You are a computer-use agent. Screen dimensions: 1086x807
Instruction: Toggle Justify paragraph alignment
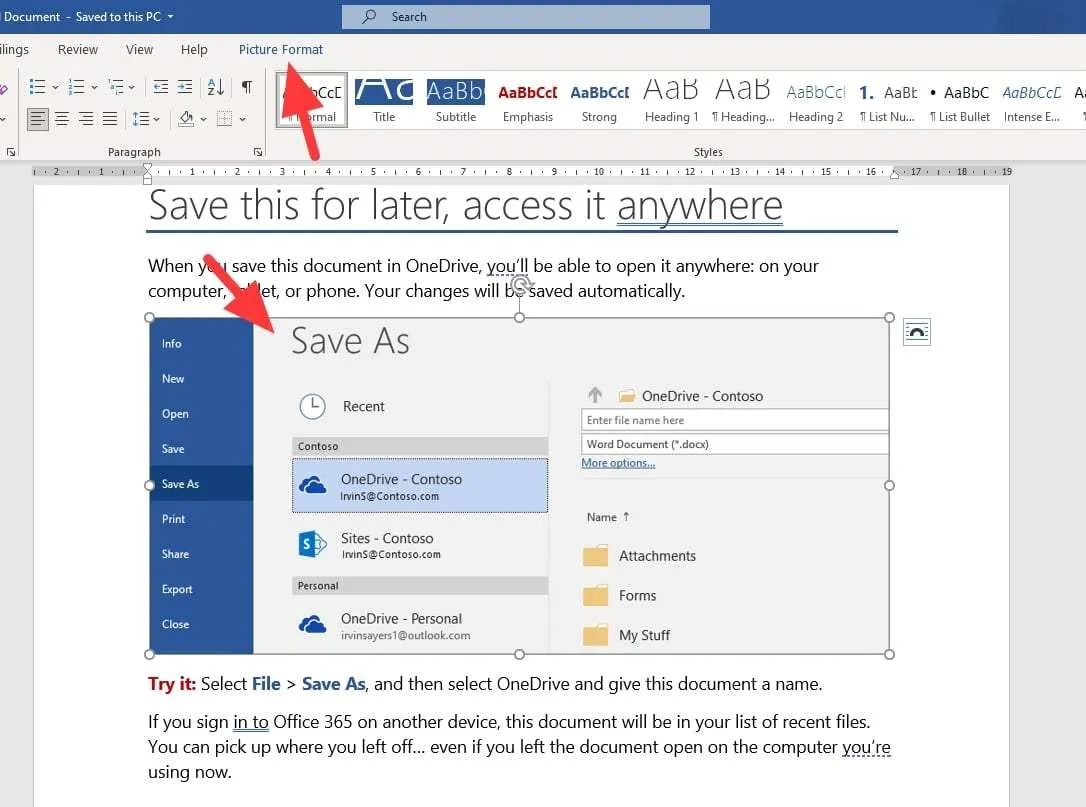110,119
